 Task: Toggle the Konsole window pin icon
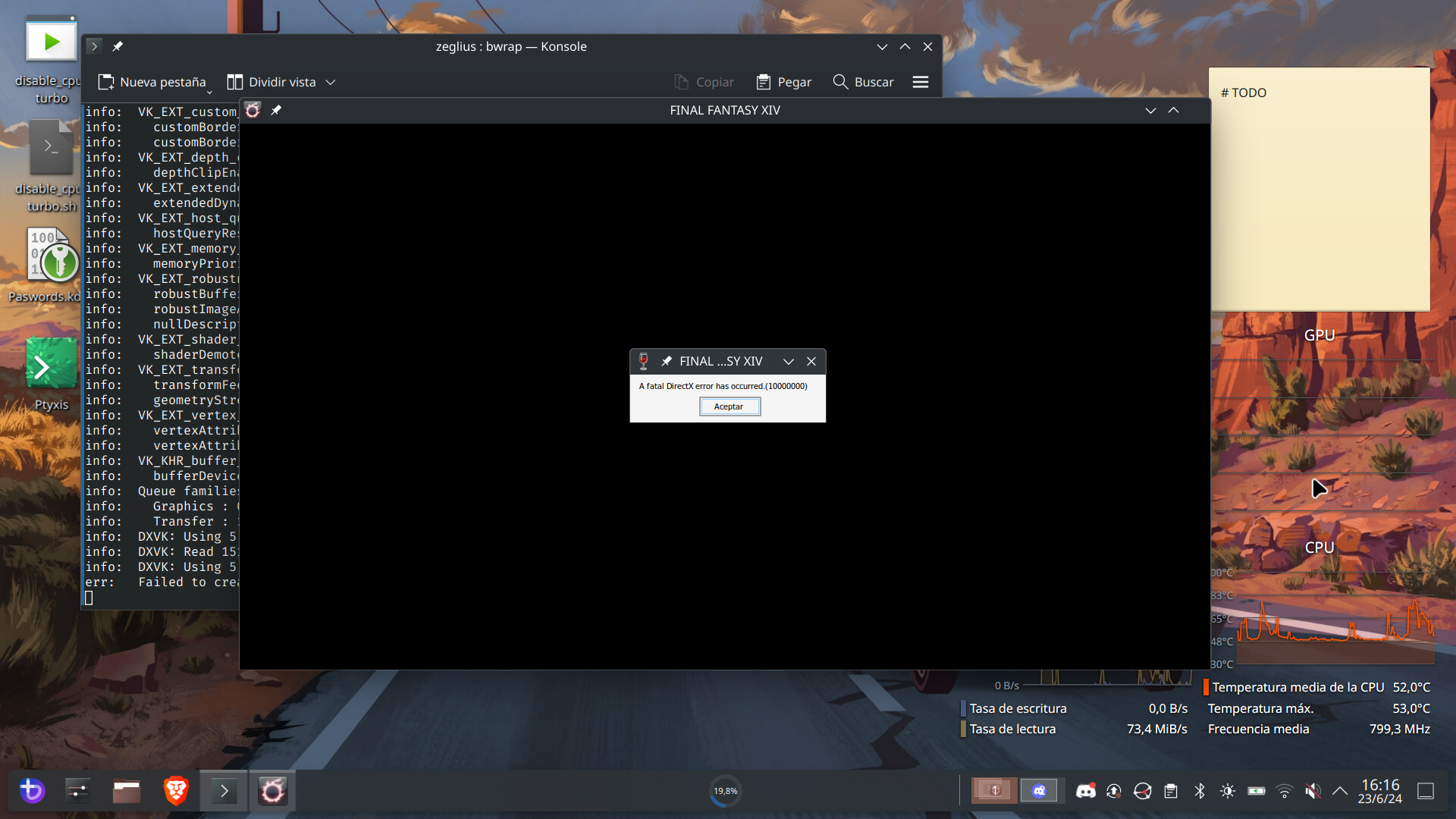coord(118,47)
